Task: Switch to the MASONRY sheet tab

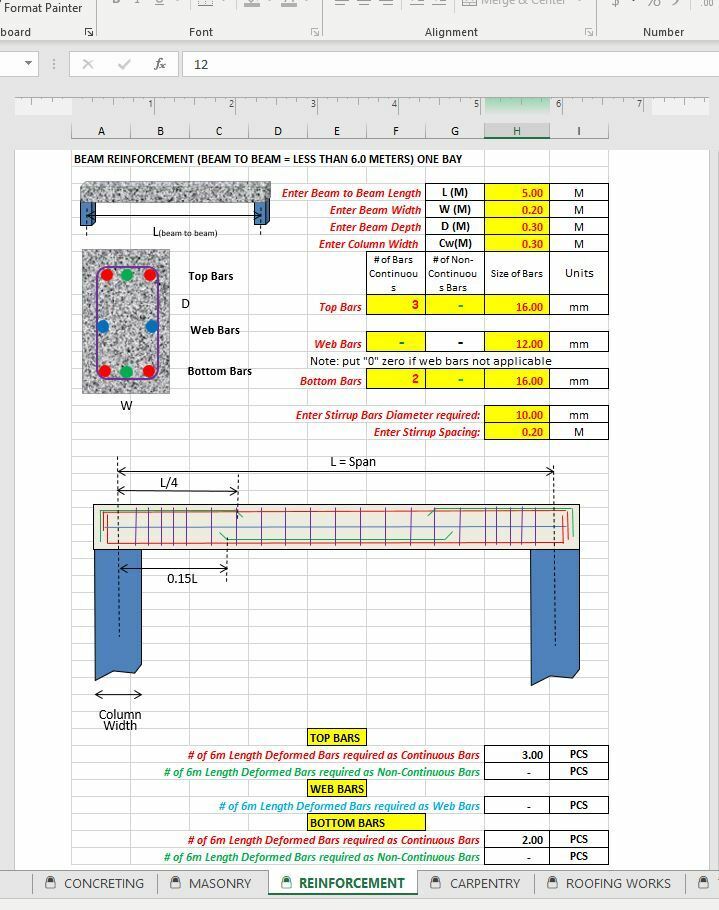Action: pos(212,883)
